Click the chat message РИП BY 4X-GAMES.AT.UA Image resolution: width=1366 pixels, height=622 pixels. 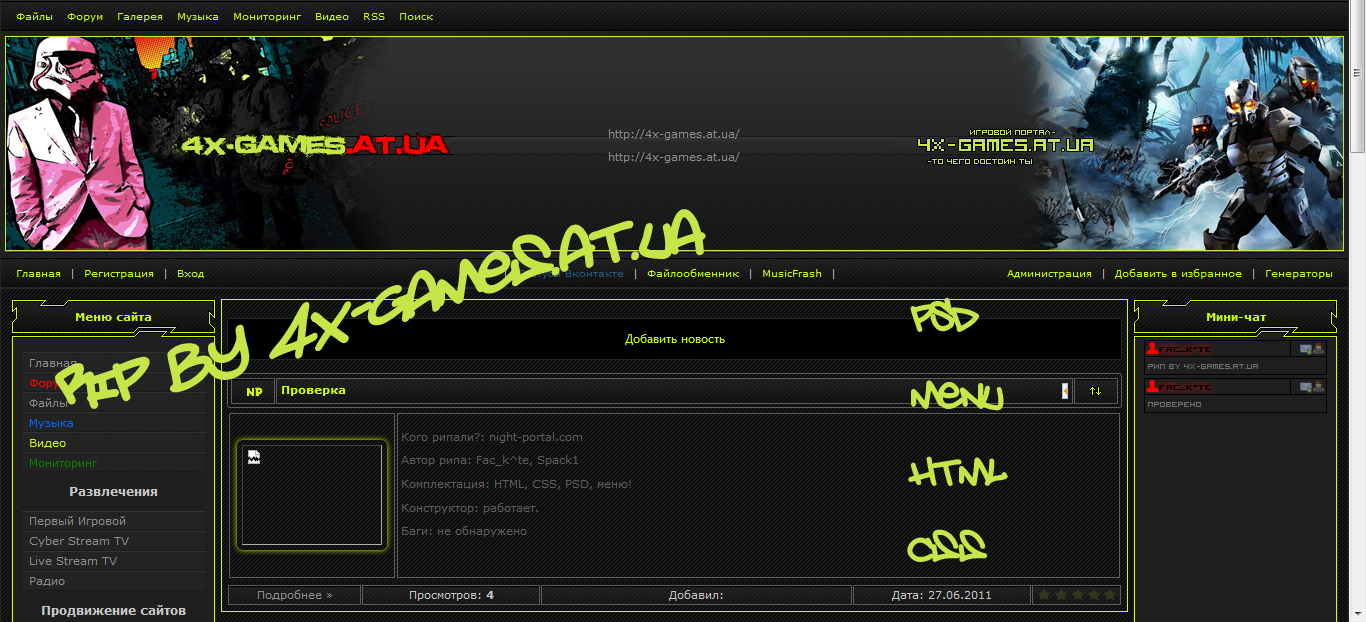click(x=1203, y=367)
